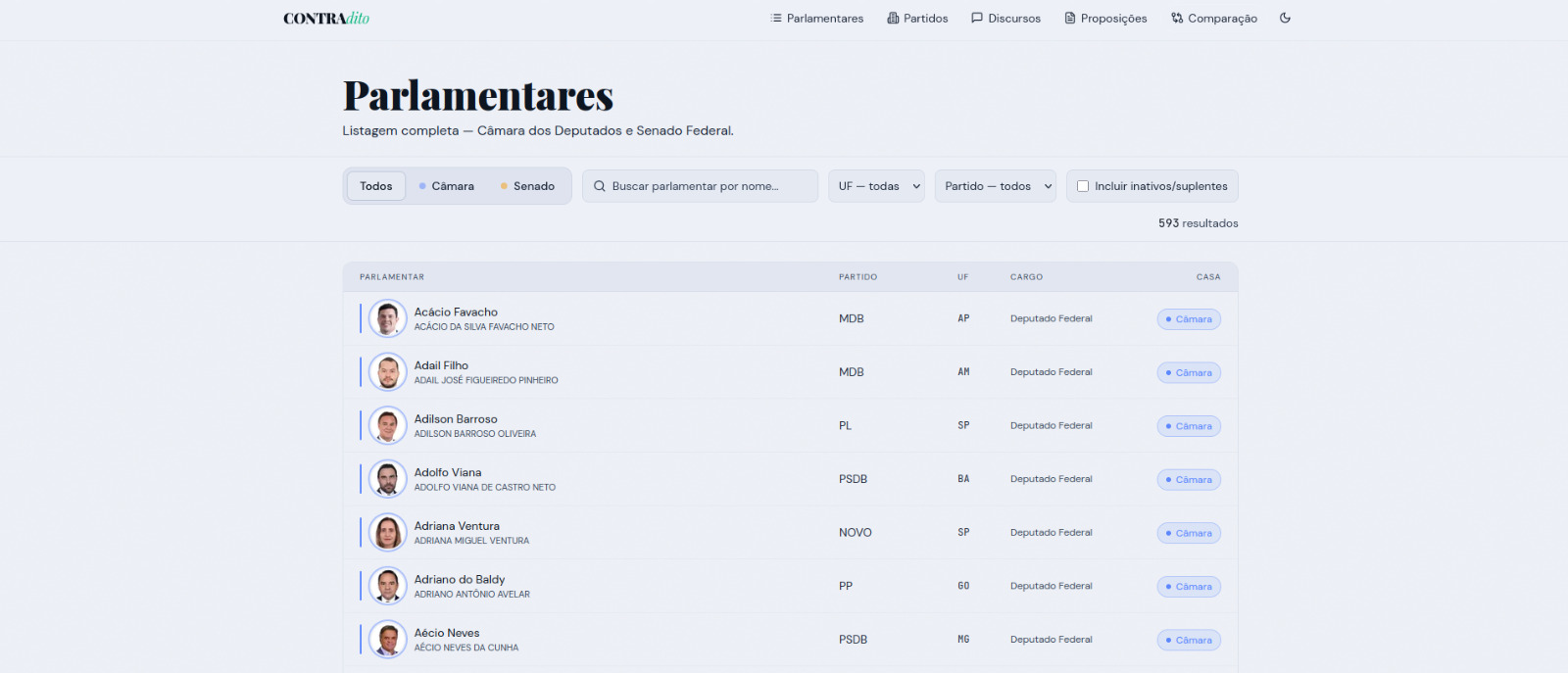Viewport: 1568px width, 673px height.
Task: Open Adriano do Baldy's profile name
Action: (460, 580)
